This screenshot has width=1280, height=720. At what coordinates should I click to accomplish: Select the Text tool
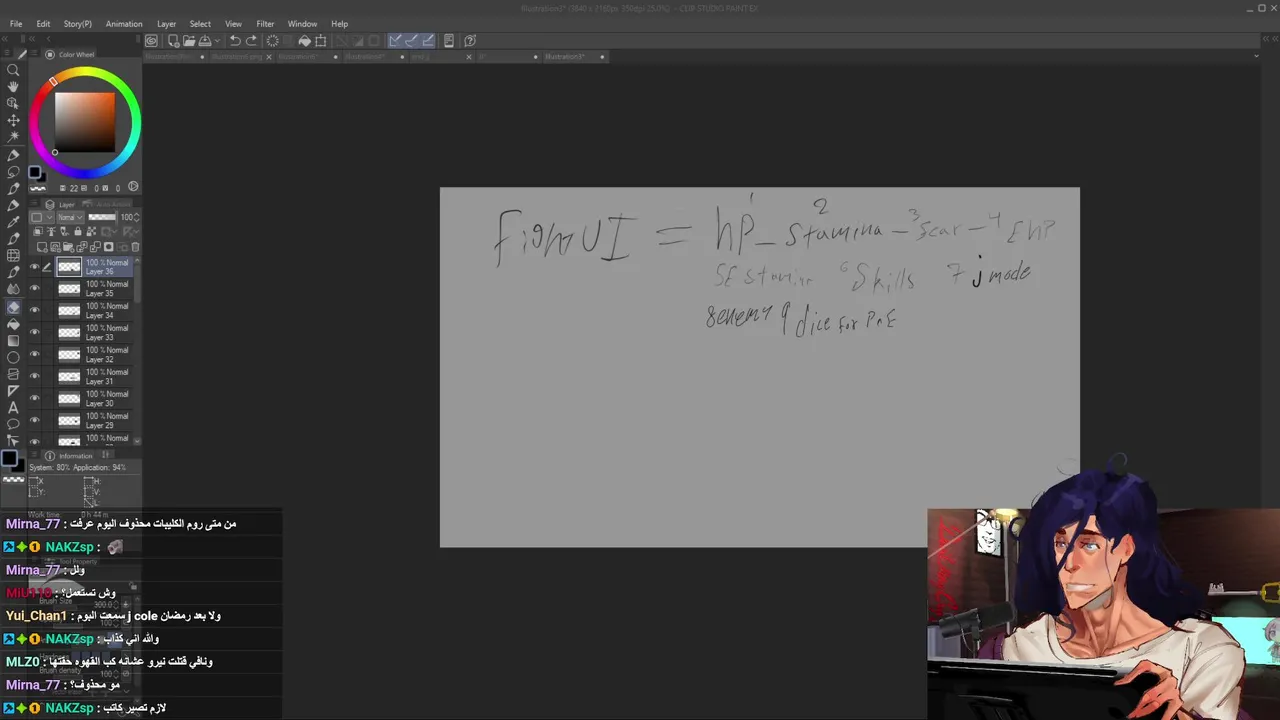(13, 408)
